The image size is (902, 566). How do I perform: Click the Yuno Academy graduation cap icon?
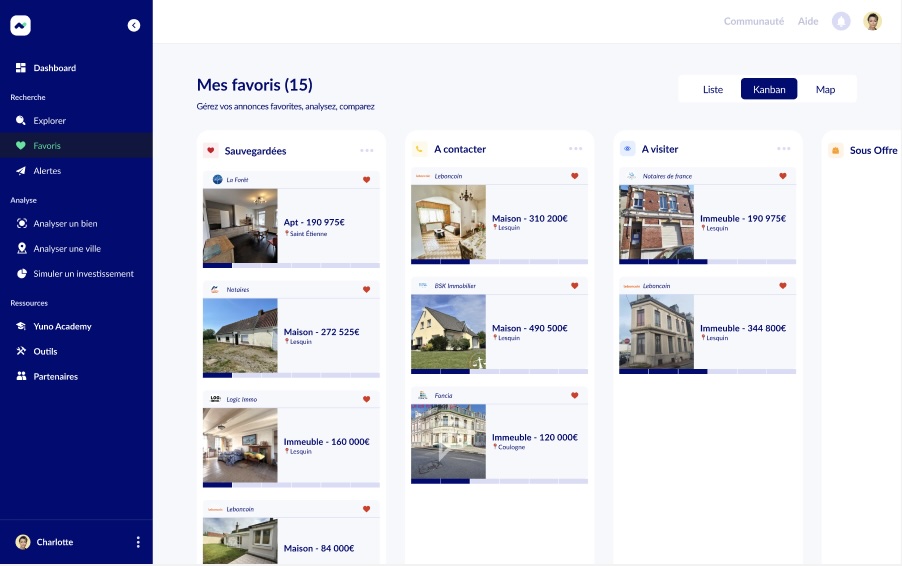(21, 326)
